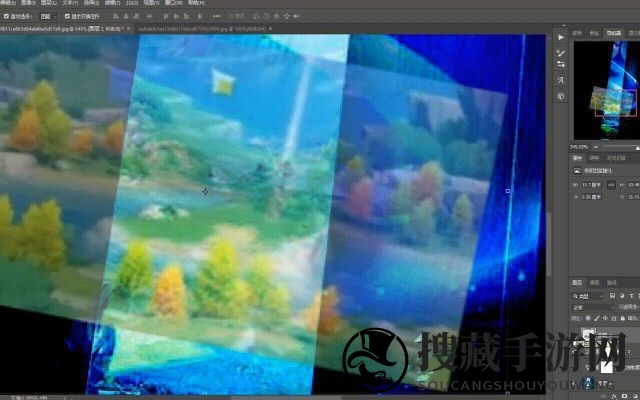Click the W width field in Properties
Viewport: 640px width, 400px height.
(591, 185)
